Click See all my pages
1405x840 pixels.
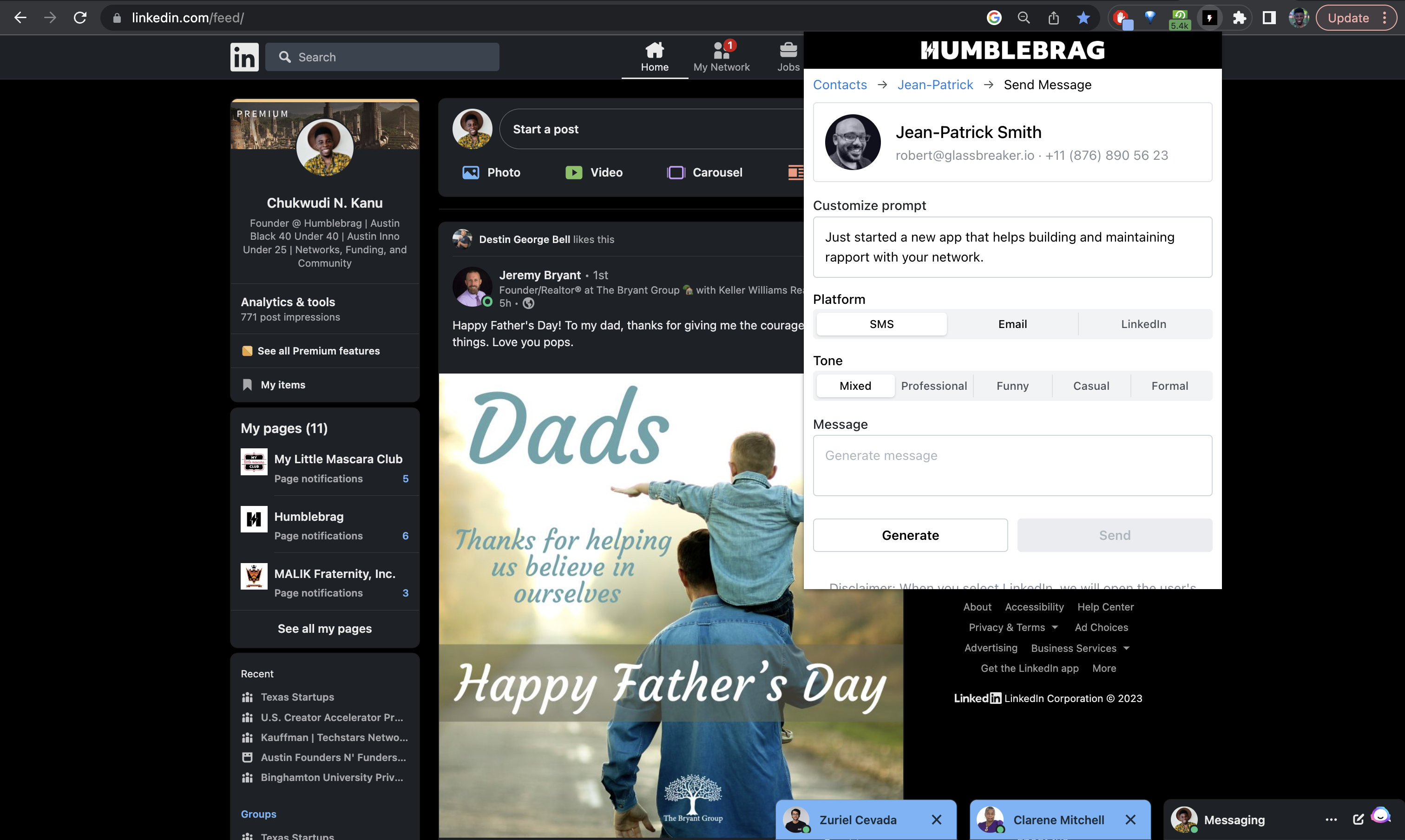pyautogui.click(x=324, y=628)
